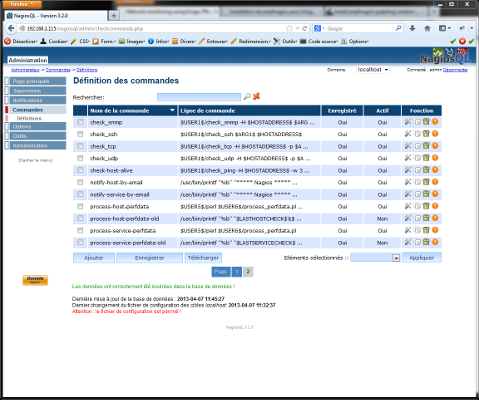The width and height of the screenshot is (479, 400).
Task: Tick the checkbox for check_ssh
Action: click(x=80, y=134)
